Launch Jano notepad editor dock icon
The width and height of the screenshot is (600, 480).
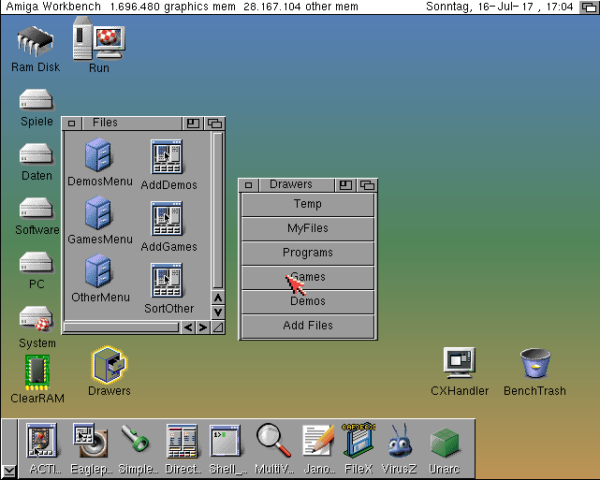[318, 440]
